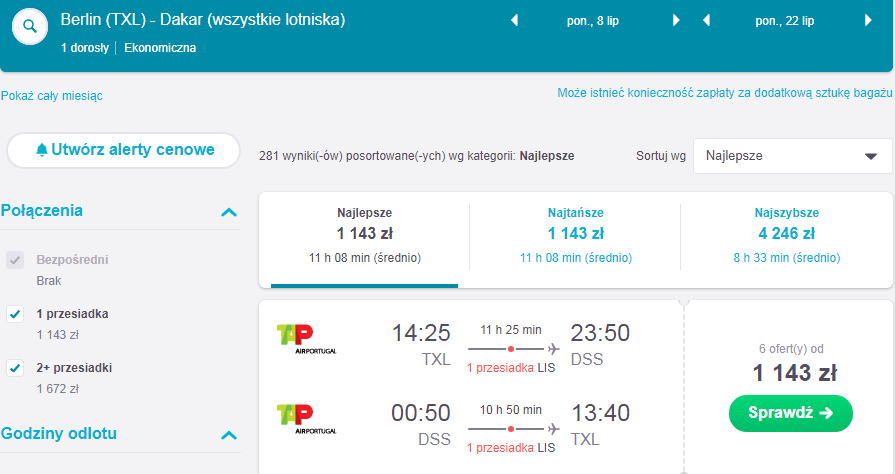Click the Ekonomiczna cabin class text

(160, 48)
